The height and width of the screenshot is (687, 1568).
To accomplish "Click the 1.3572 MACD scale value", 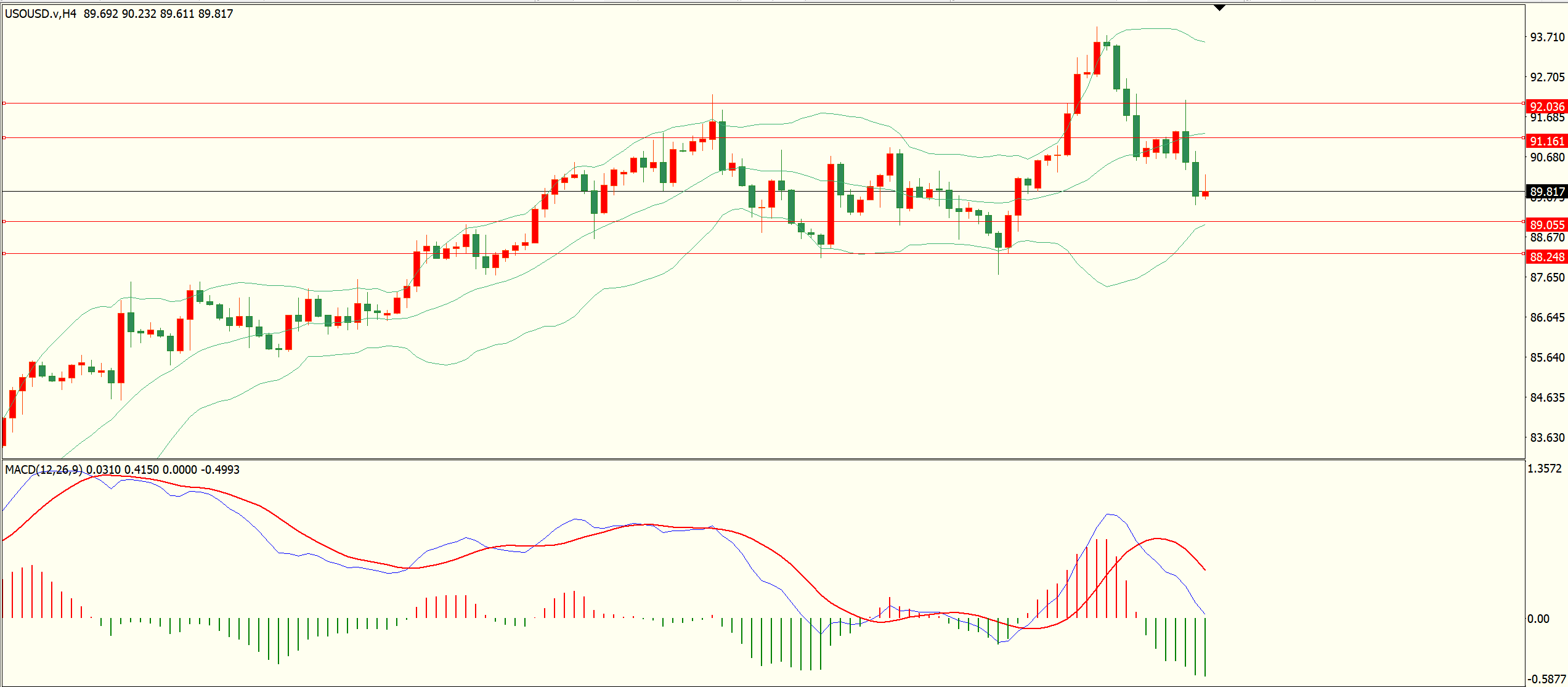I will 1545,468.
